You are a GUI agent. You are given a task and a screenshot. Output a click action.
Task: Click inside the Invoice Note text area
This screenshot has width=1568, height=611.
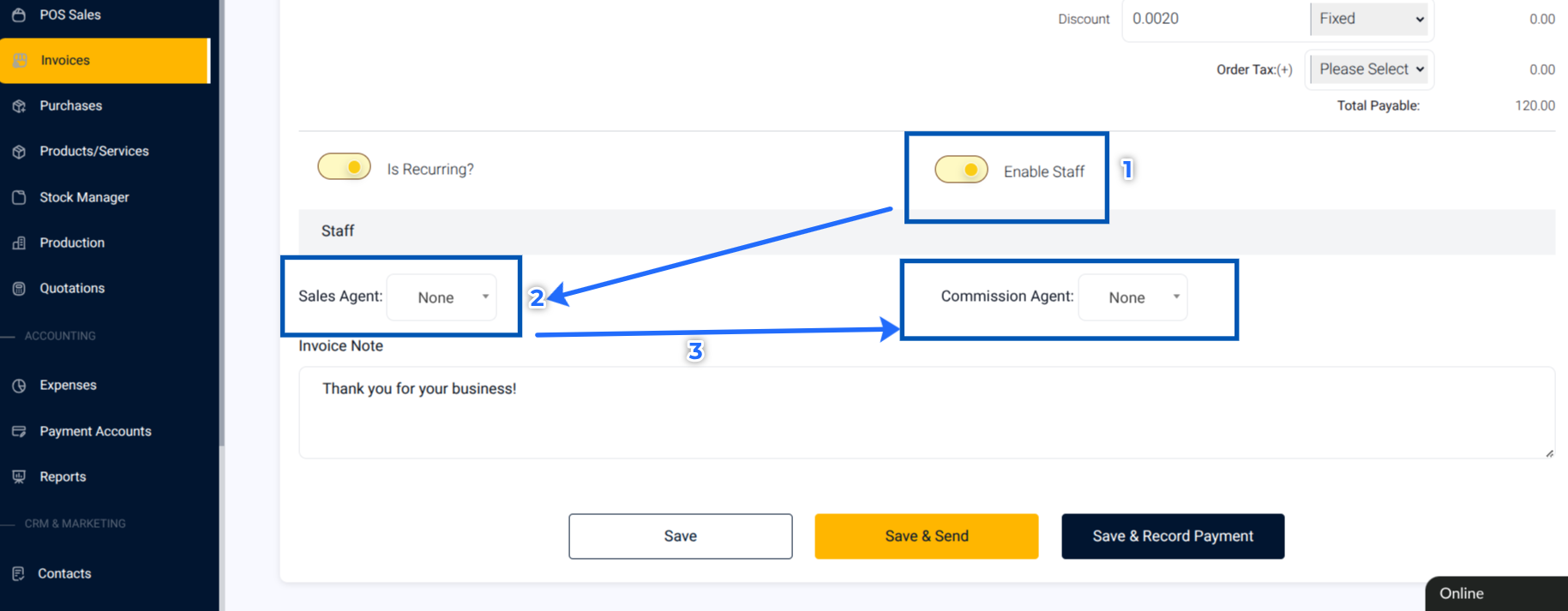(x=927, y=413)
